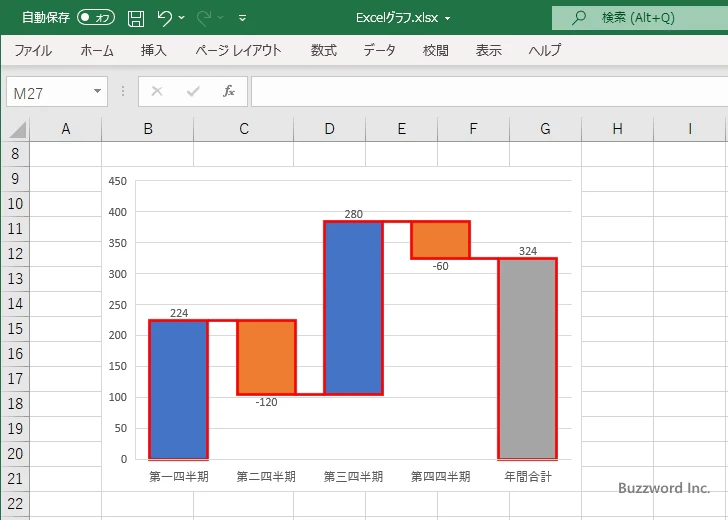The height and width of the screenshot is (520, 728).
Task: Select row 15 header
Action: [x=15, y=329]
